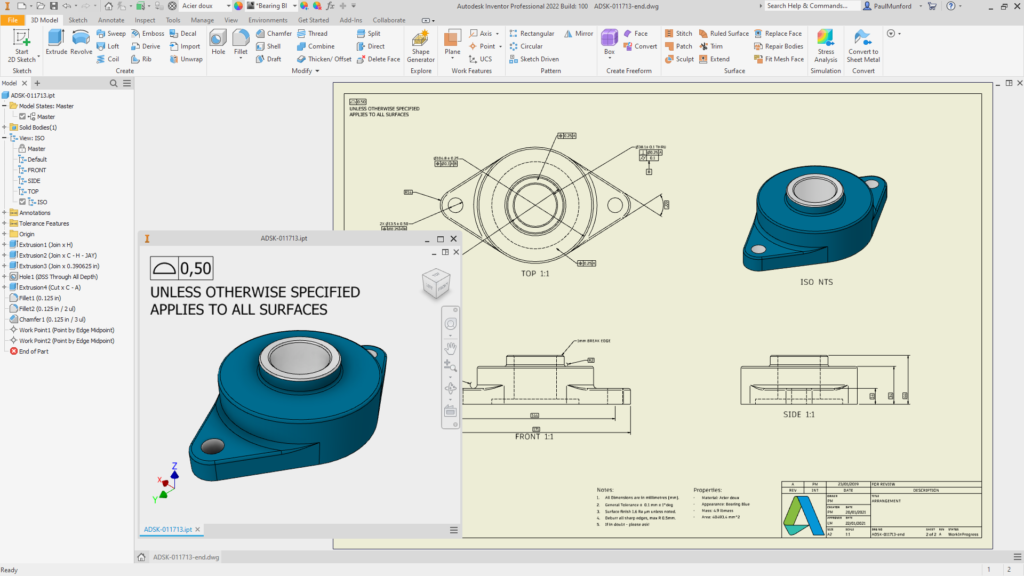Image resolution: width=1024 pixels, height=576 pixels.
Task: Start a 2D Sketch
Action: (22, 46)
